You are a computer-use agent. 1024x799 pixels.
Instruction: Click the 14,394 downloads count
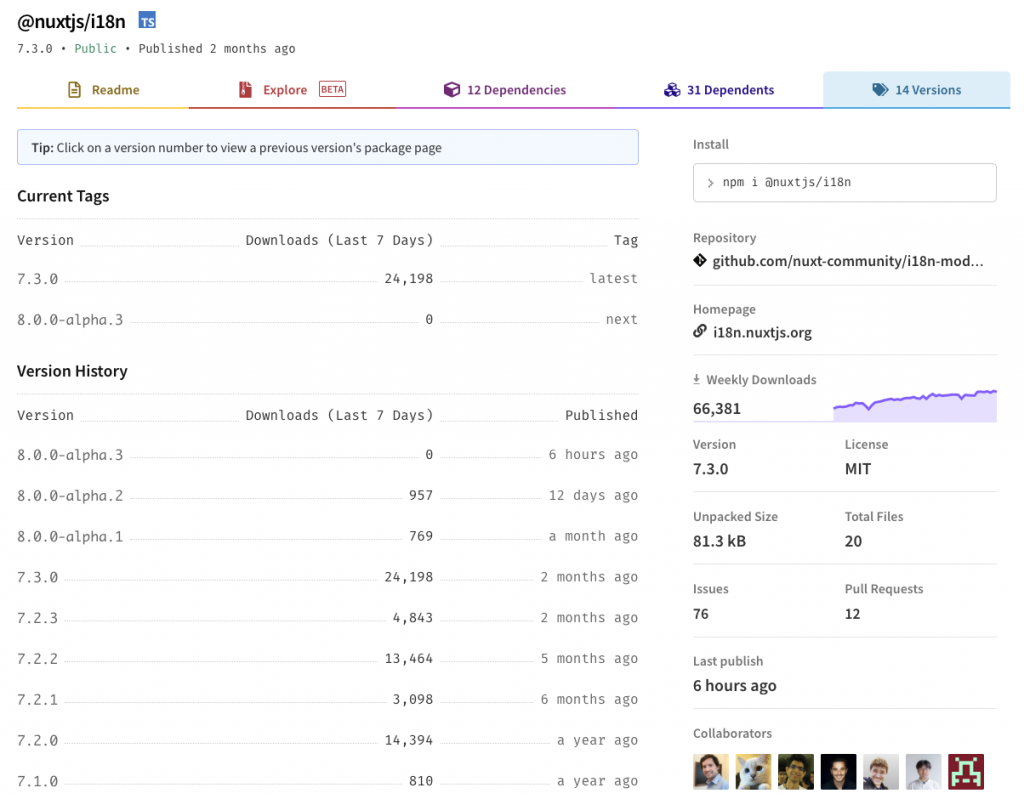click(409, 740)
